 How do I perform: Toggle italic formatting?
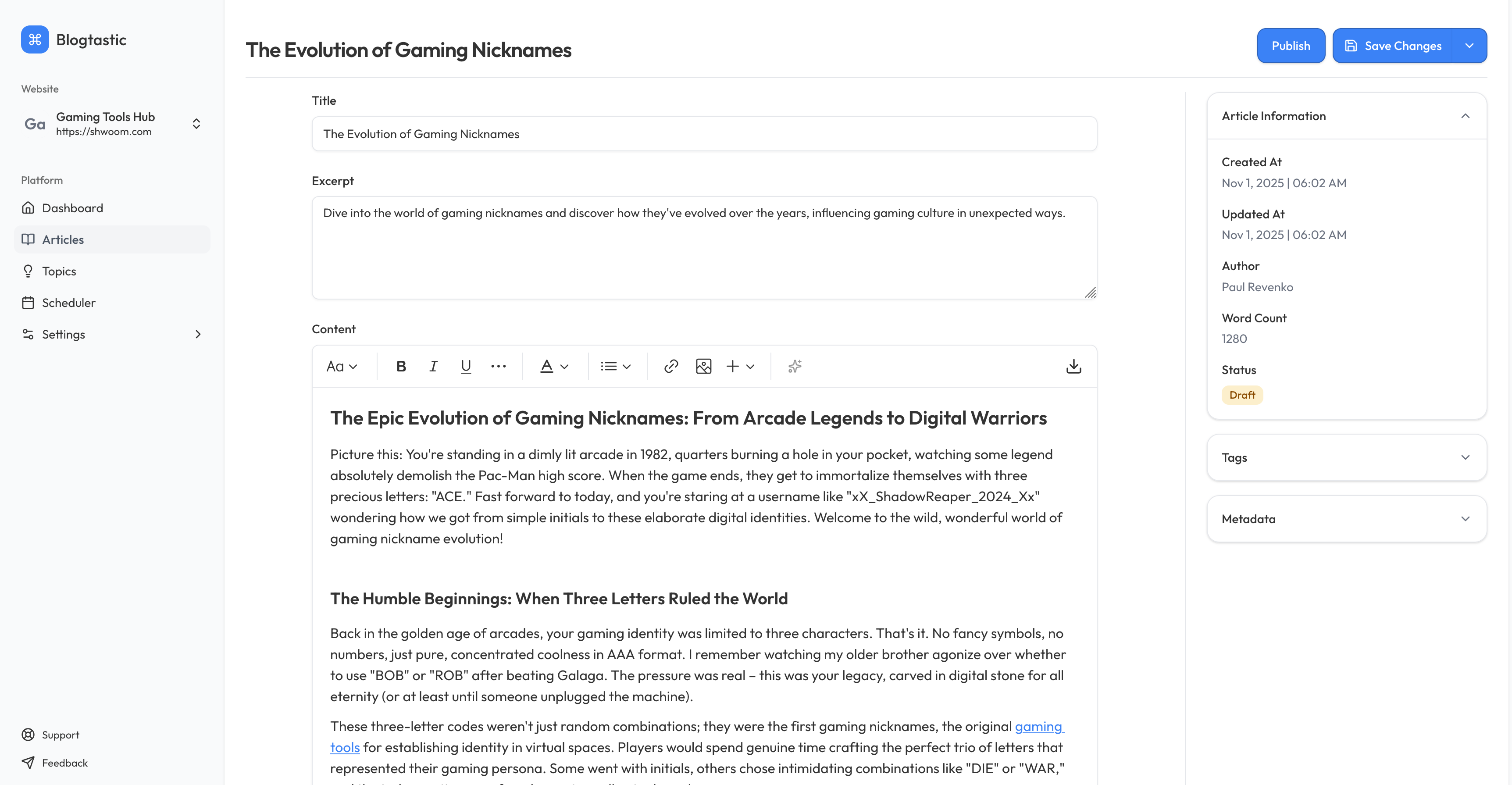point(433,366)
